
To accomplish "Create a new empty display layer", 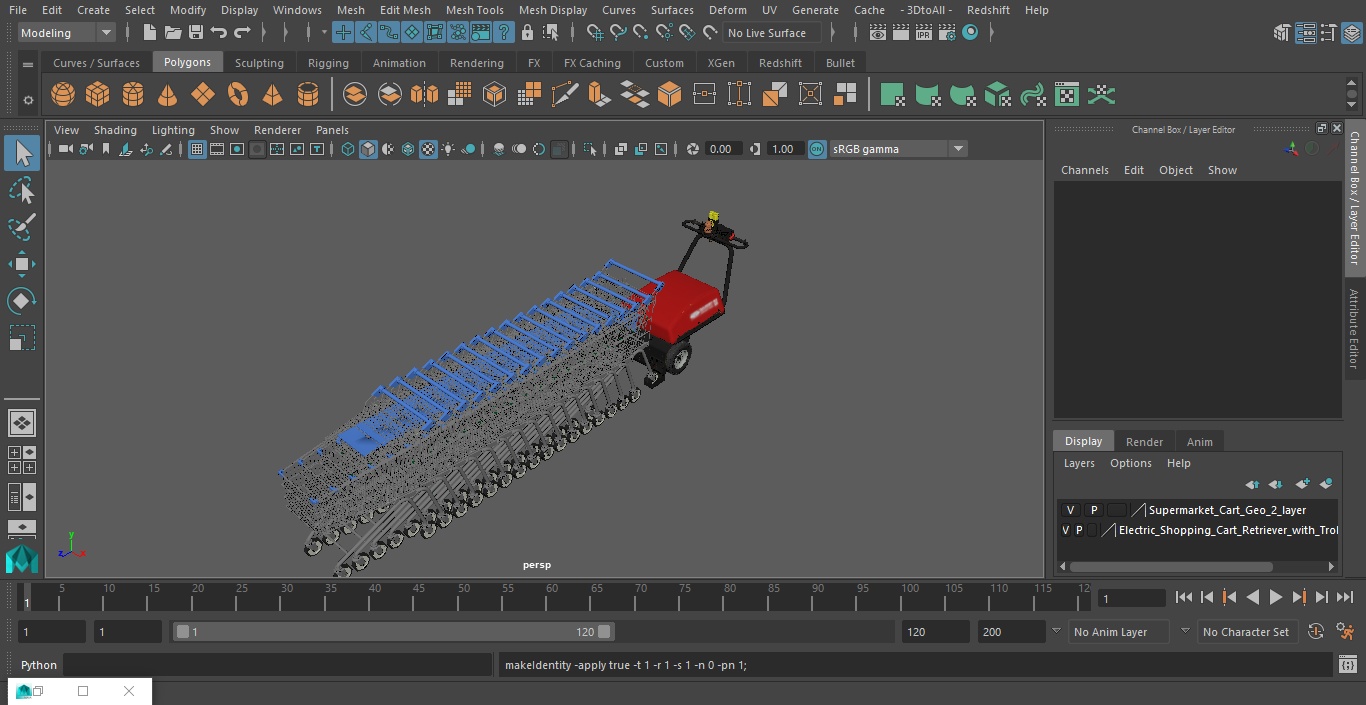I will click(x=1302, y=484).
